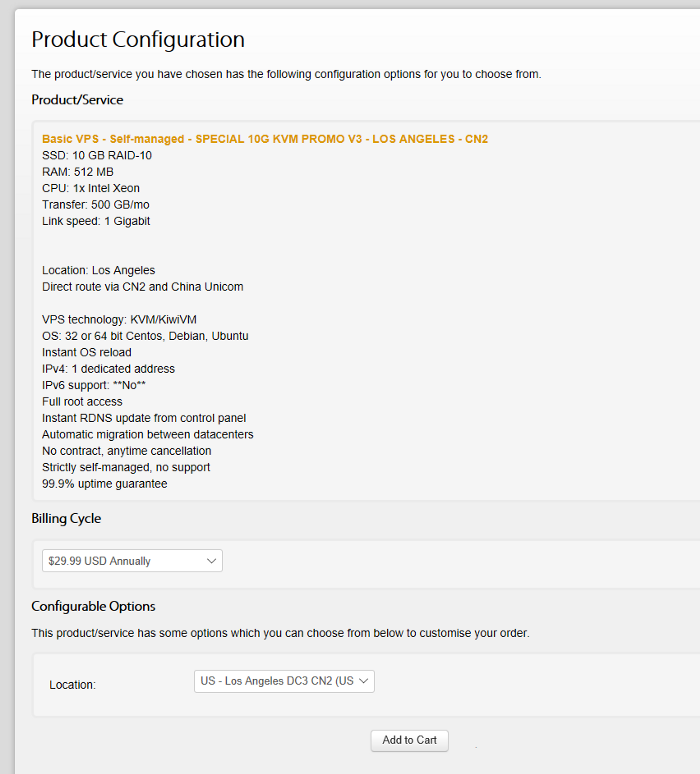
Task: Click the Product/Service section heading
Action: (x=77, y=100)
